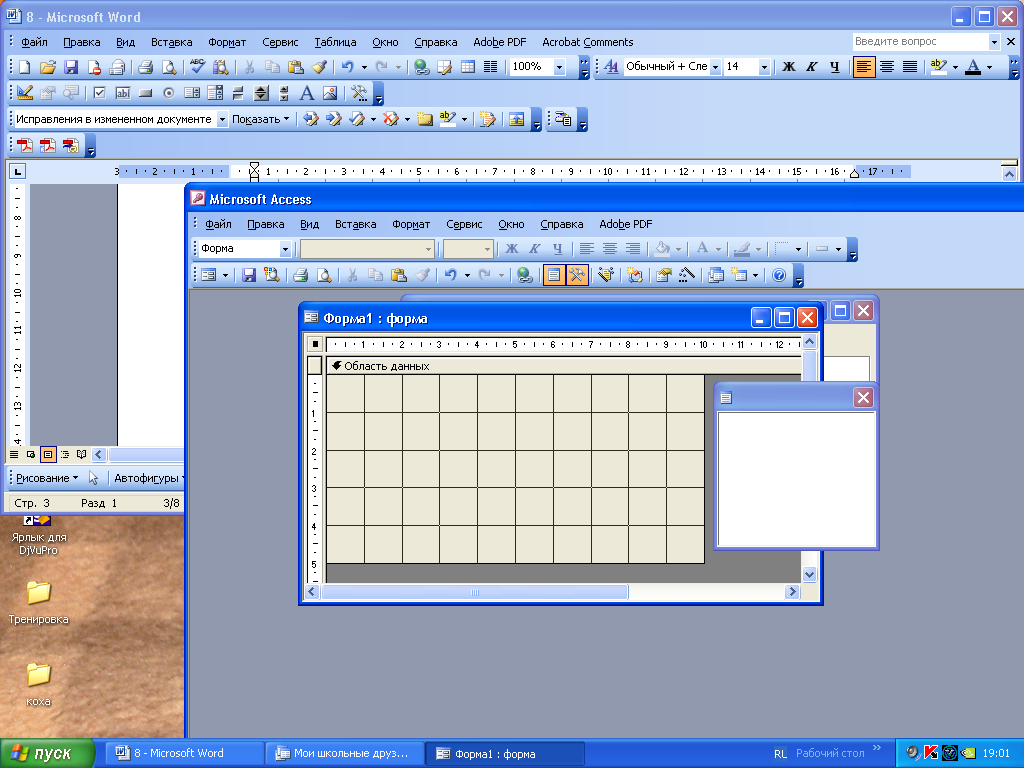This screenshot has height=768, width=1024.
Task: Open the 'Тренировка' desktop folder
Action: [39, 601]
